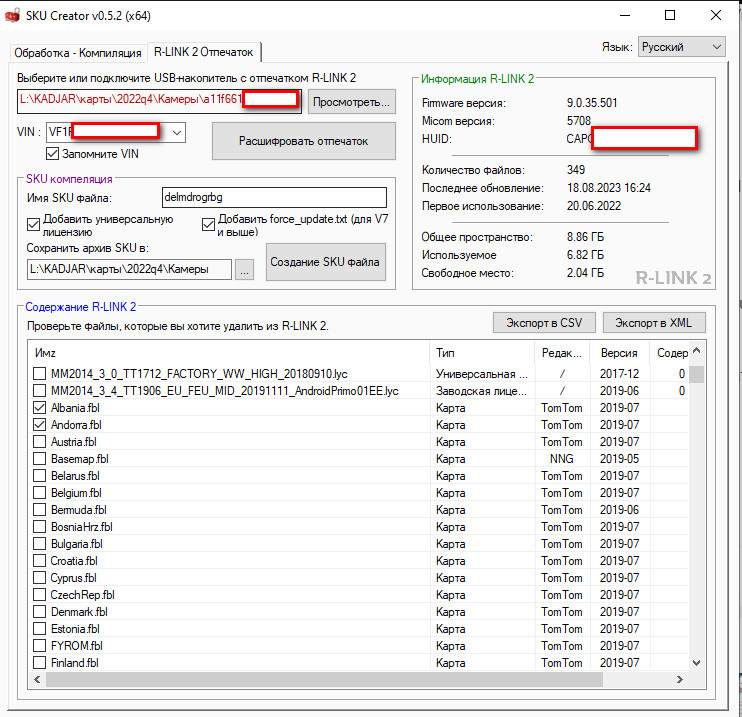The image size is (742, 717).
Task: Toggle Добавить универсальную лицензию checkbox
Action: (x=33, y=224)
